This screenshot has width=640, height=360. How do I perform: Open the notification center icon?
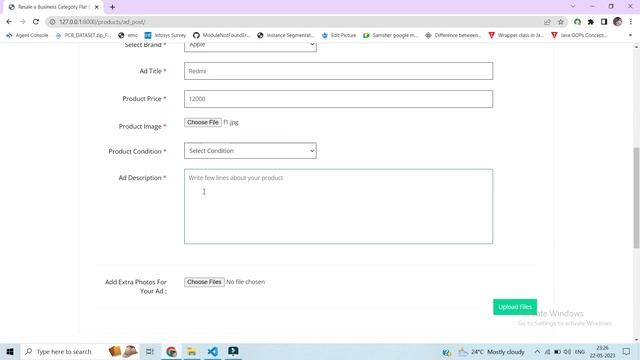coord(626,351)
